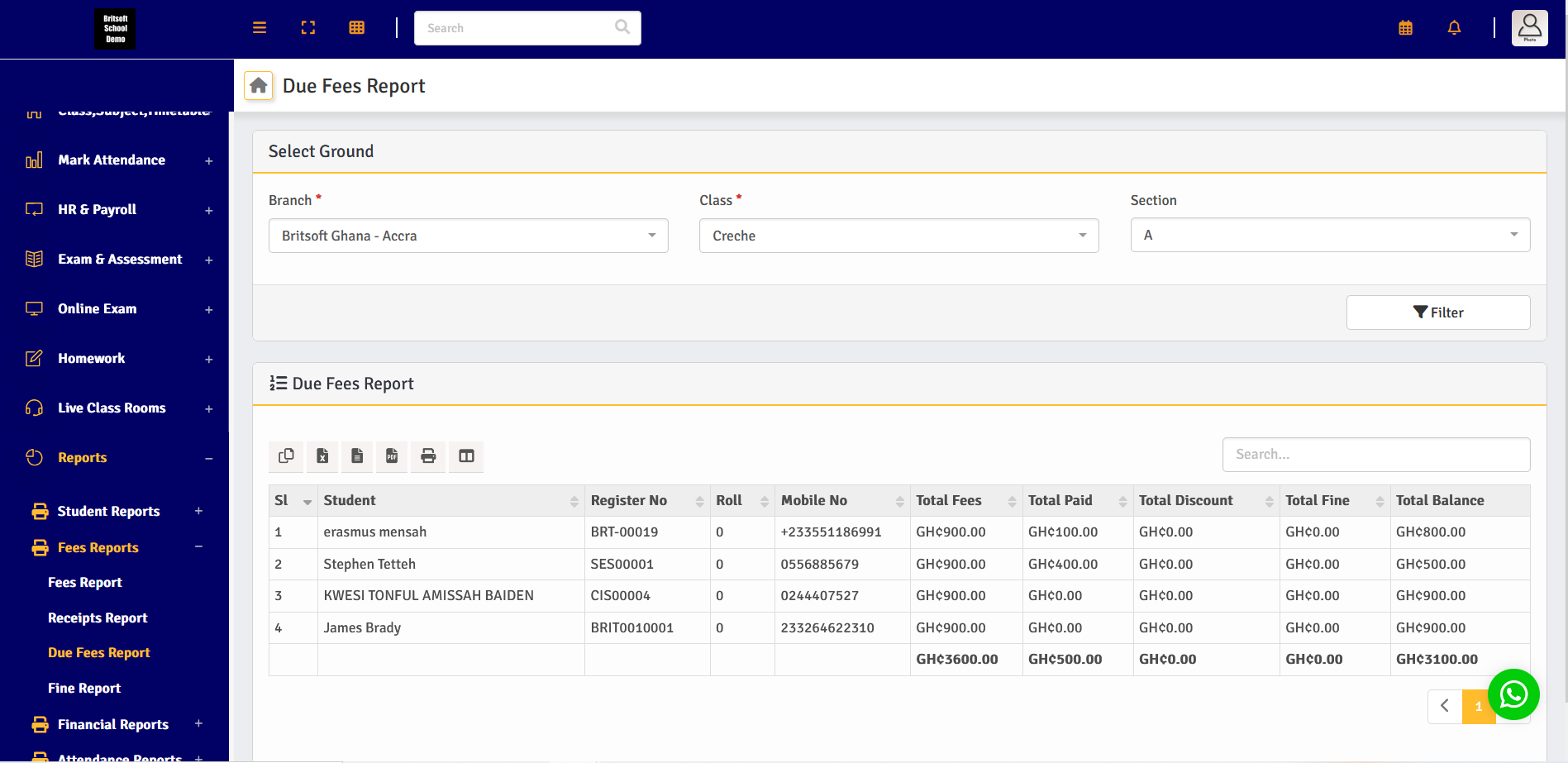1568x763 pixels.
Task: Export the table as PDF icon
Action: point(392,456)
